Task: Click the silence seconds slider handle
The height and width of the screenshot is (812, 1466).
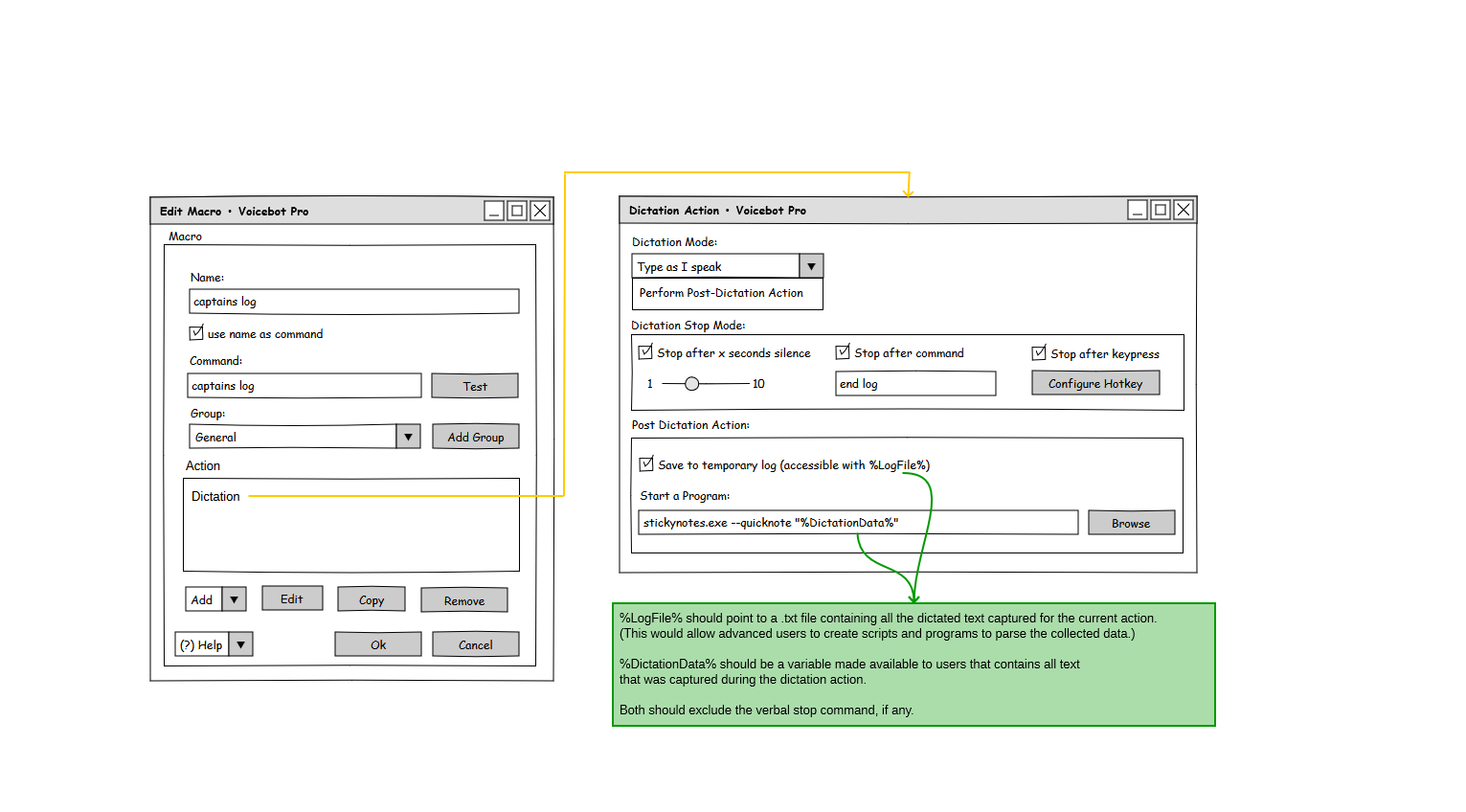Action: click(x=691, y=383)
